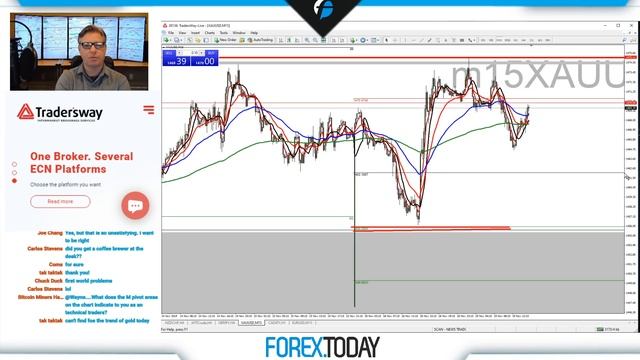Switch chart to candlesticks icon
The height and width of the screenshot is (360, 640).
coord(289,40)
